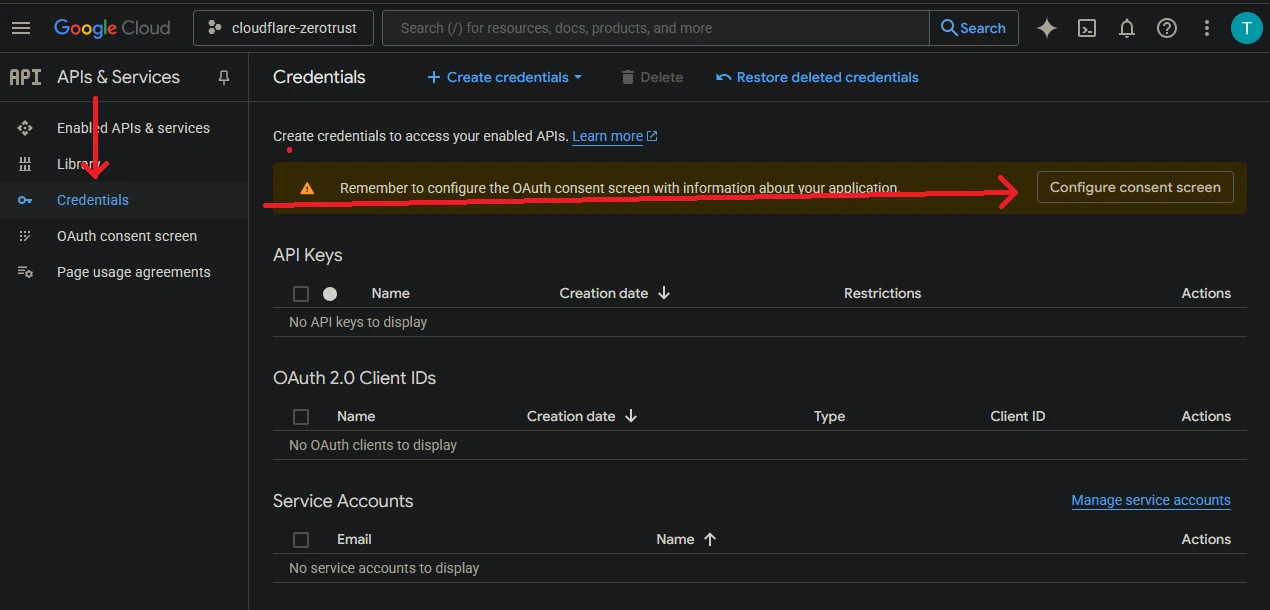Click the Credentials key icon

(x=25, y=200)
